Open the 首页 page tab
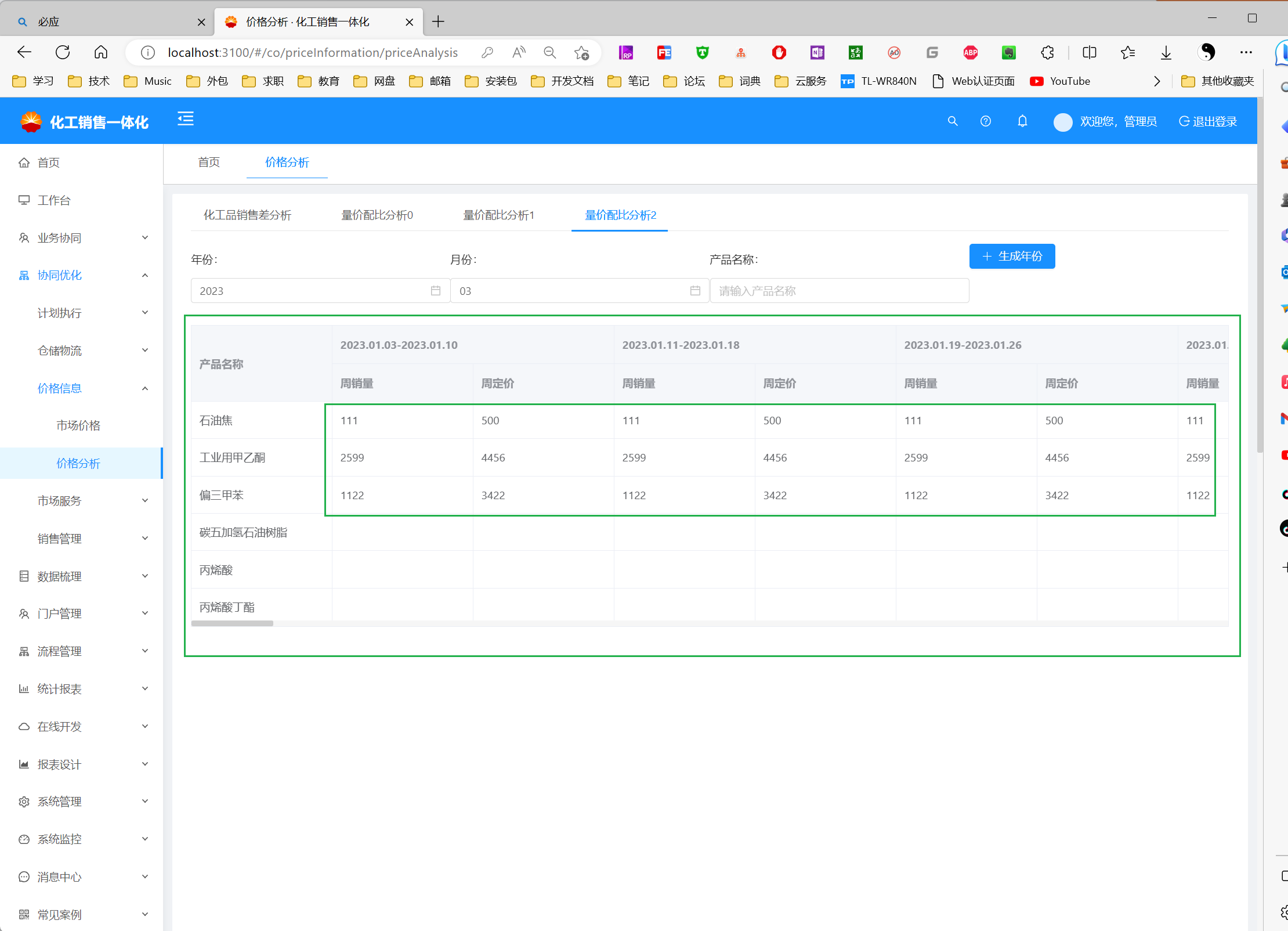Image resolution: width=1288 pixels, height=931 pixels. click(209, 163)
